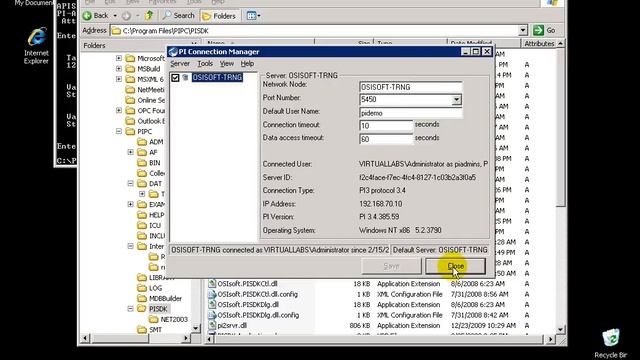Click the Default User Name field

411,113
